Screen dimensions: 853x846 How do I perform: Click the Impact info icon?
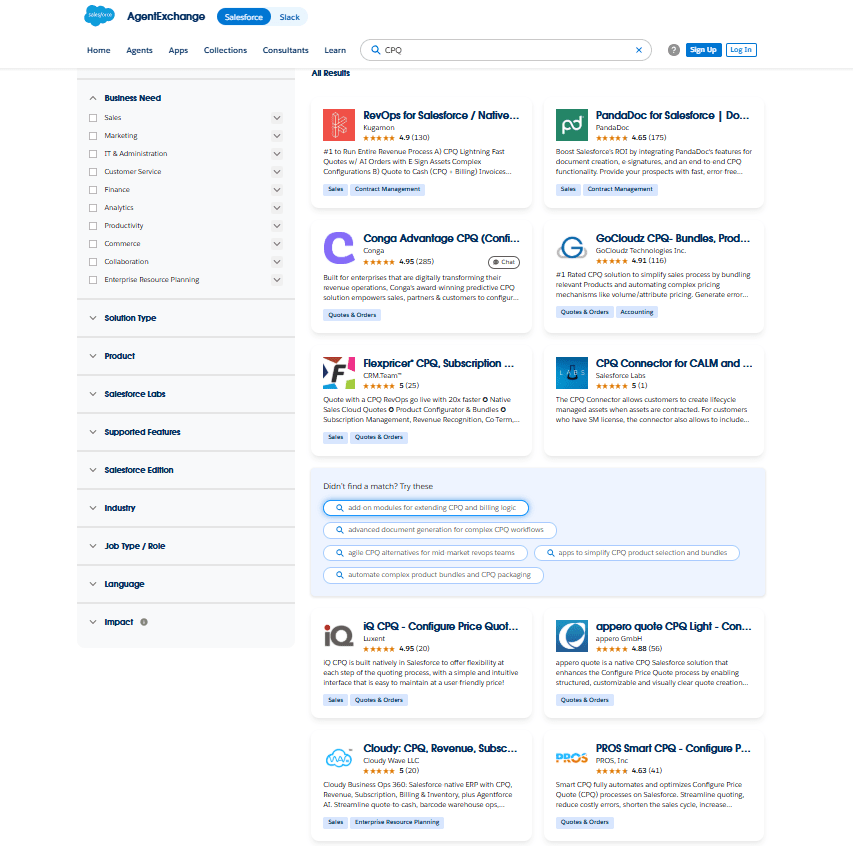click(x=144, y=622)
